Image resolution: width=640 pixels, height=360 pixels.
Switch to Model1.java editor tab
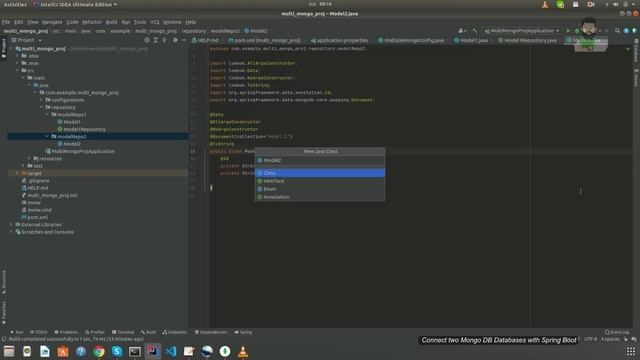(x=471, y=40)
